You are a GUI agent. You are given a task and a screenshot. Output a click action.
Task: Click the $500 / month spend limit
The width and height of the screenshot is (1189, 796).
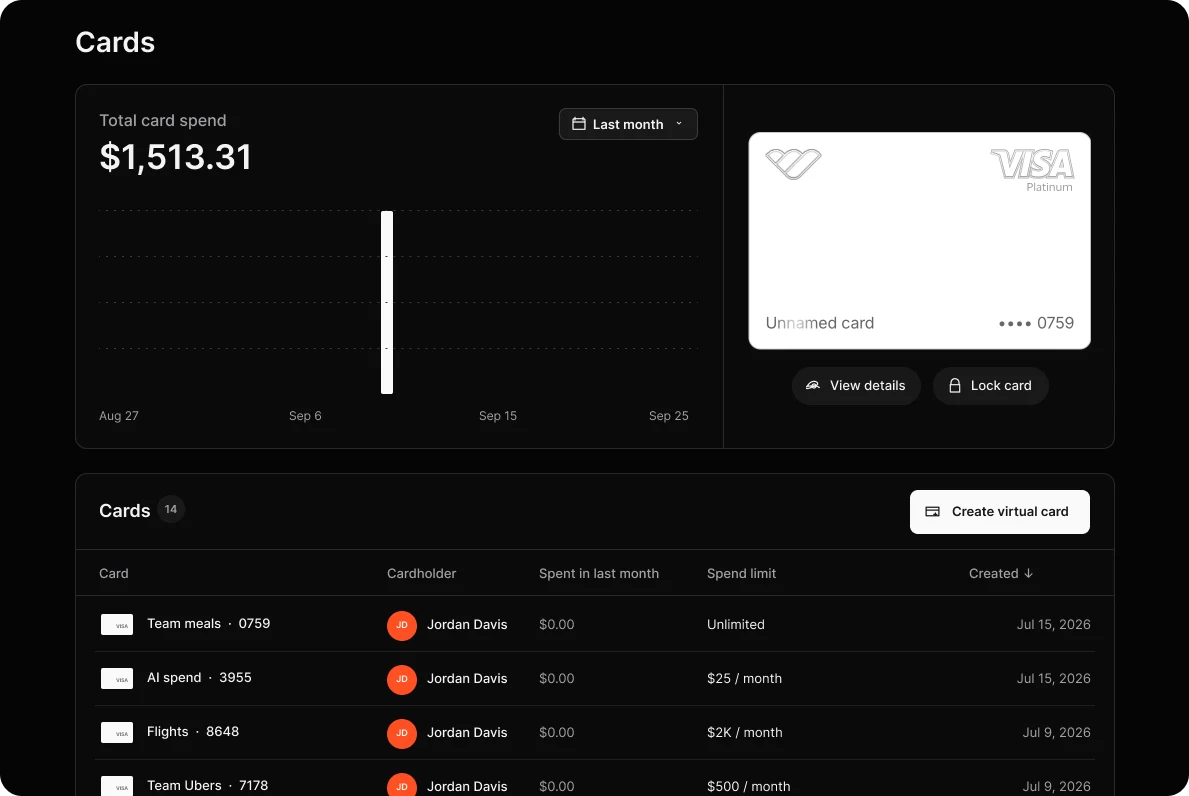click(x=748, y=786)
